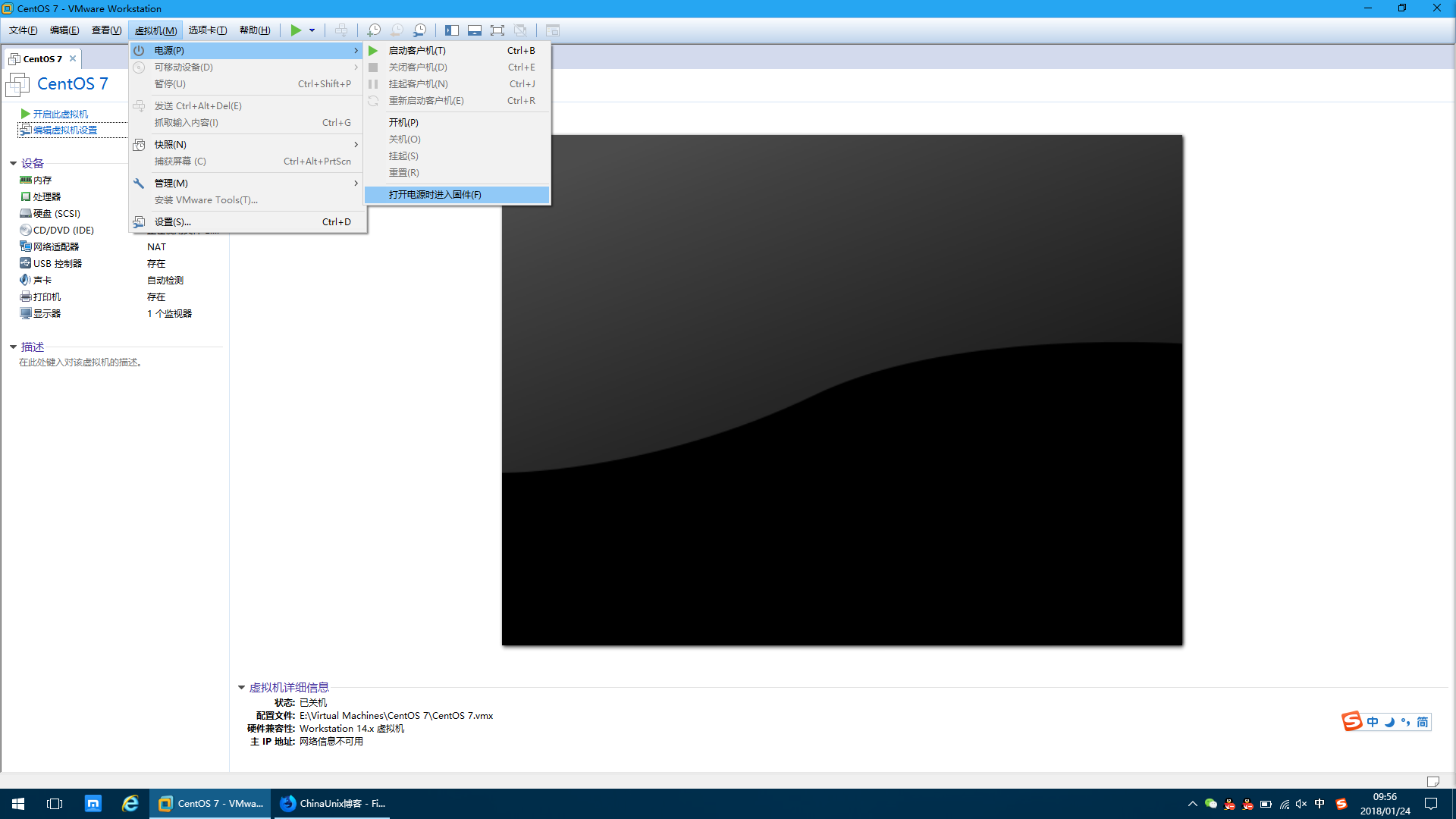Click the 电源(P) menu entry
The height and width of the screenshot is (819, 1456).
tap(246, 50)
